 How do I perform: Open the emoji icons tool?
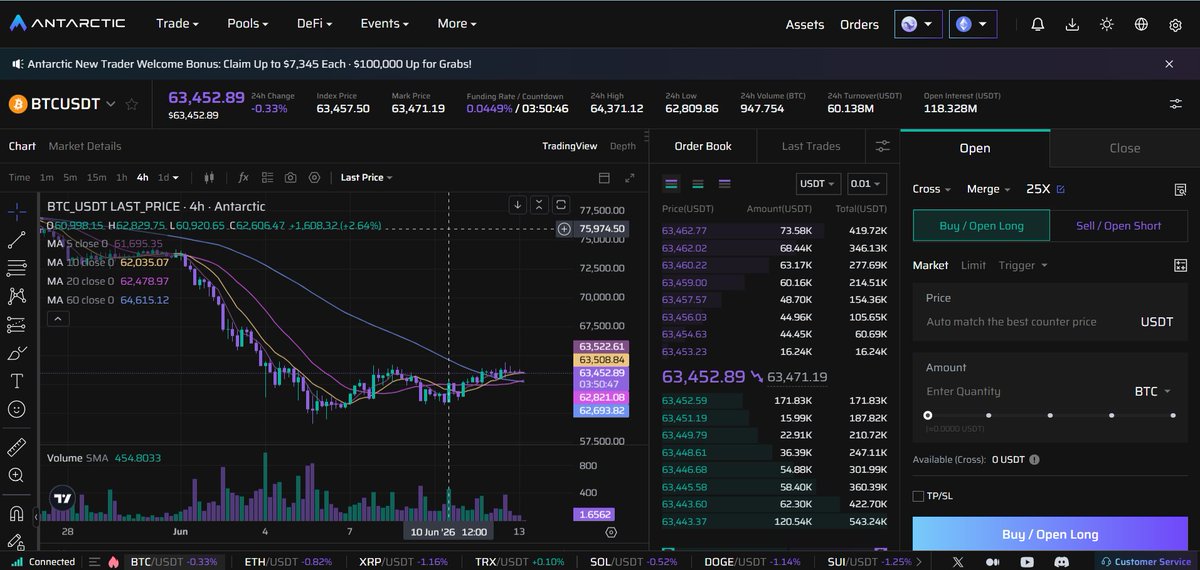click(16, 409)
